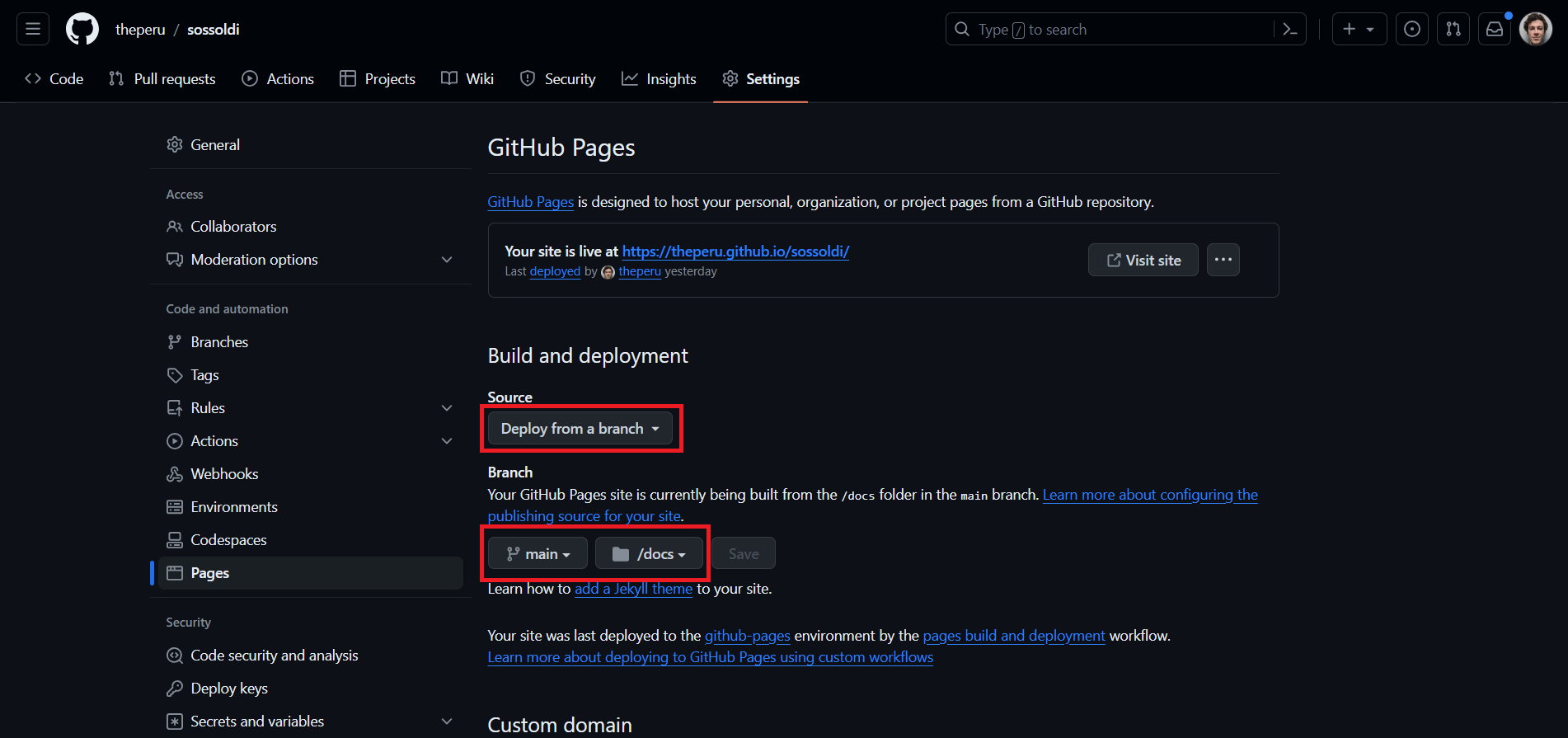This screenshot has height=738, width=1568.
Task: Open theperu deployer profile link
Action: pyautogui.click(x=640, y=271)
